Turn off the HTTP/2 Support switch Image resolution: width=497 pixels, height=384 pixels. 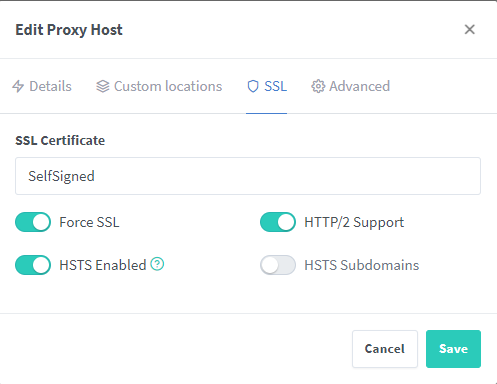(278, 222)
